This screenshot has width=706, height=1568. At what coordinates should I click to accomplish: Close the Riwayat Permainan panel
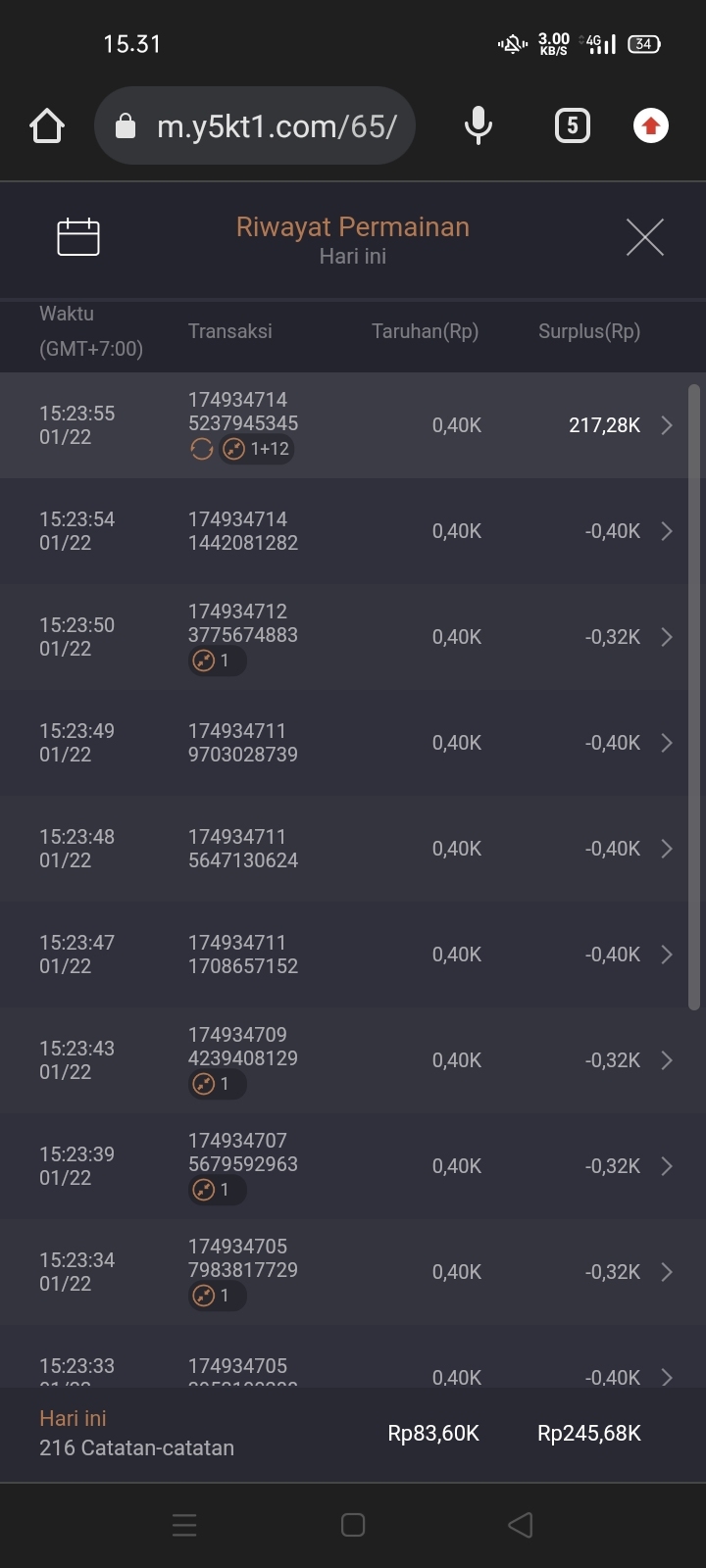coord(644,237)
